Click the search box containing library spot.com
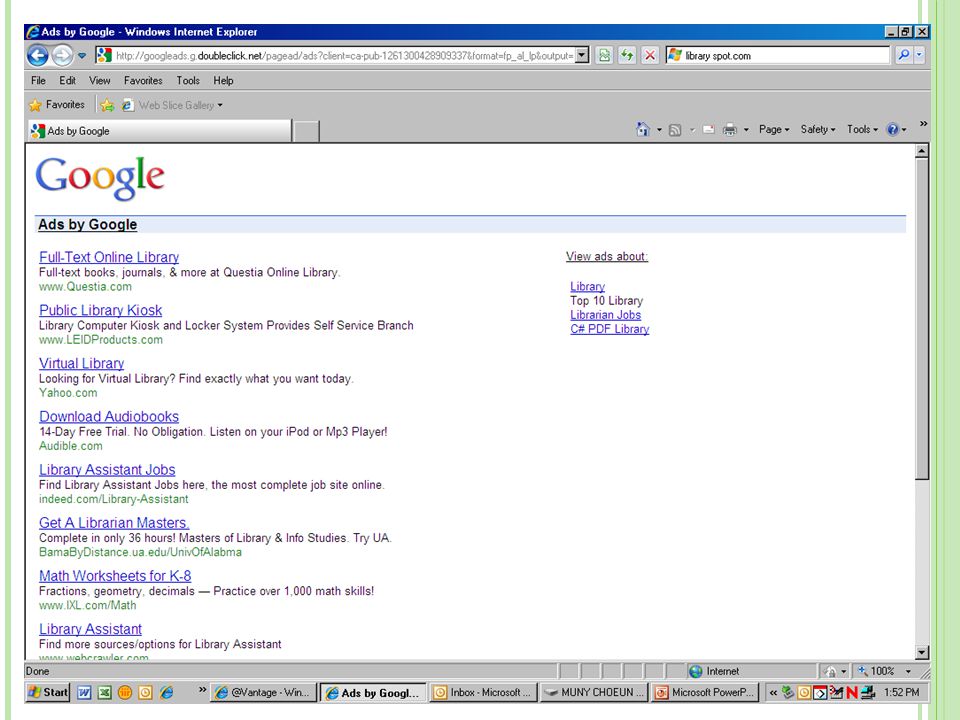The image size is (960, 720). pyautogui.click(x=778, y=56)
